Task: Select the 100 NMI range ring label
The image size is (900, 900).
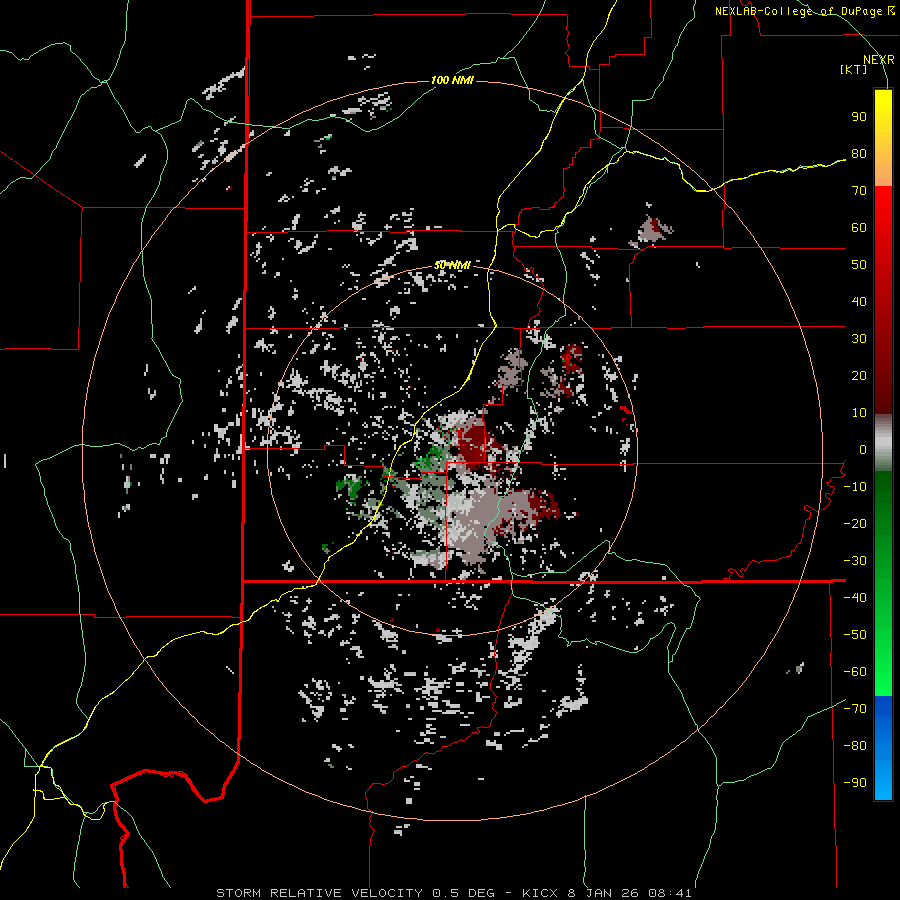Action: pos(452,80)
